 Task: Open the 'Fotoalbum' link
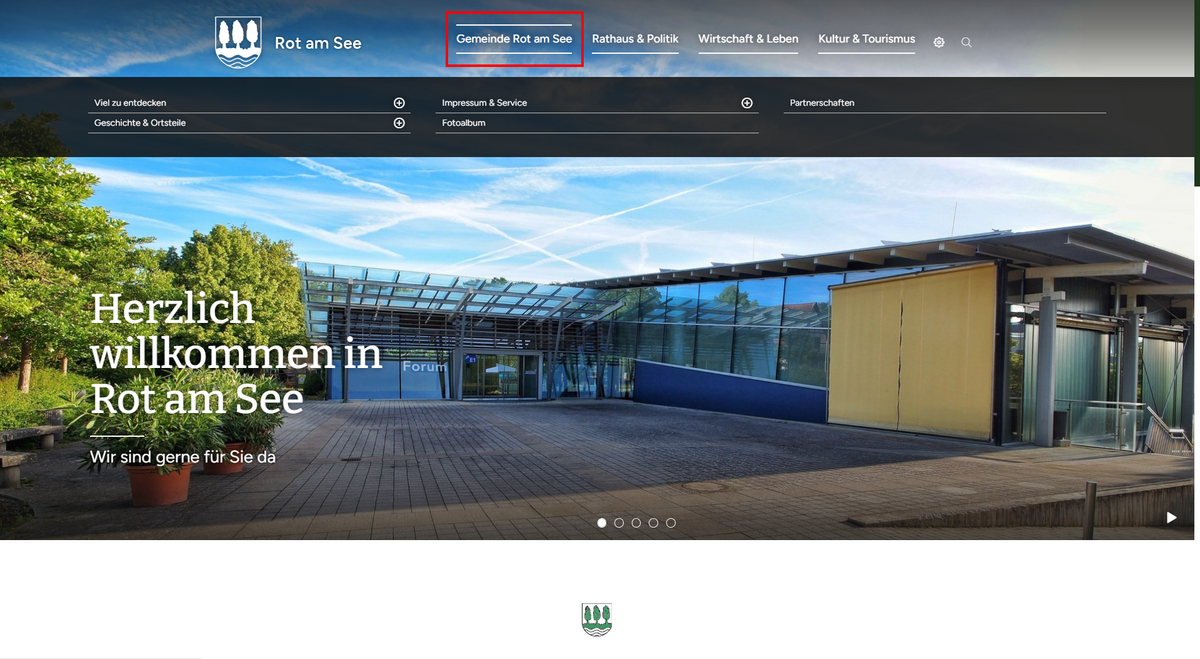tap(464, 123)
